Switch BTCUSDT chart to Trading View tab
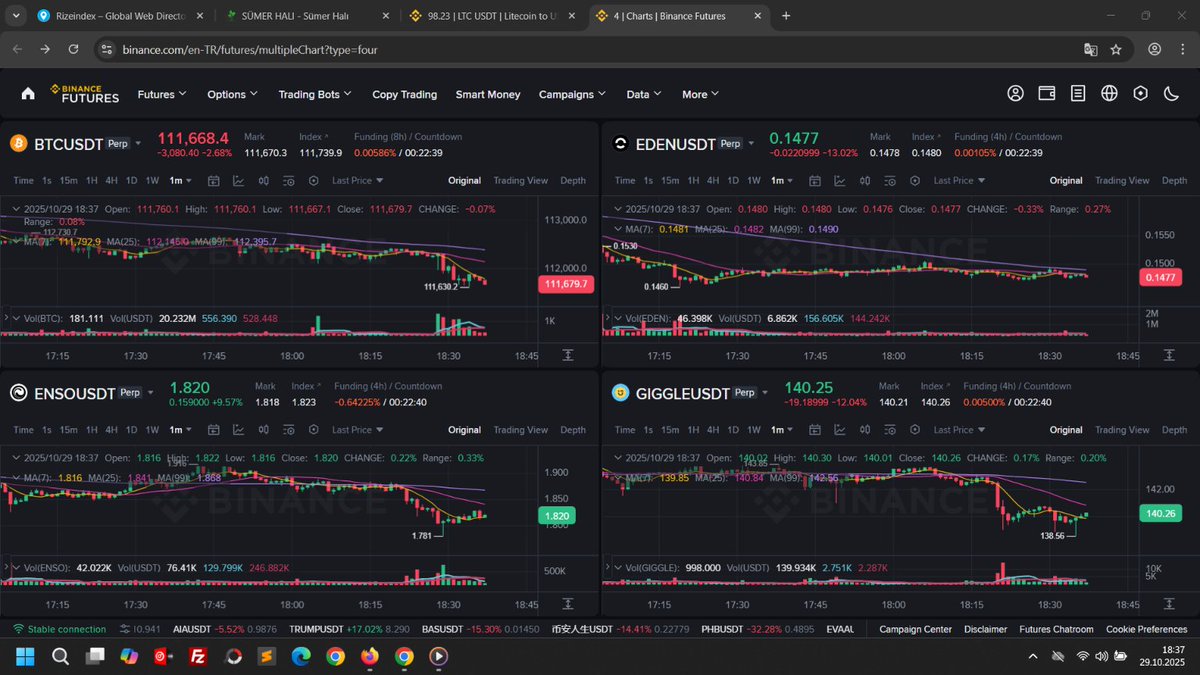Viewport: 1200px width, 675px height. [521, 181]
